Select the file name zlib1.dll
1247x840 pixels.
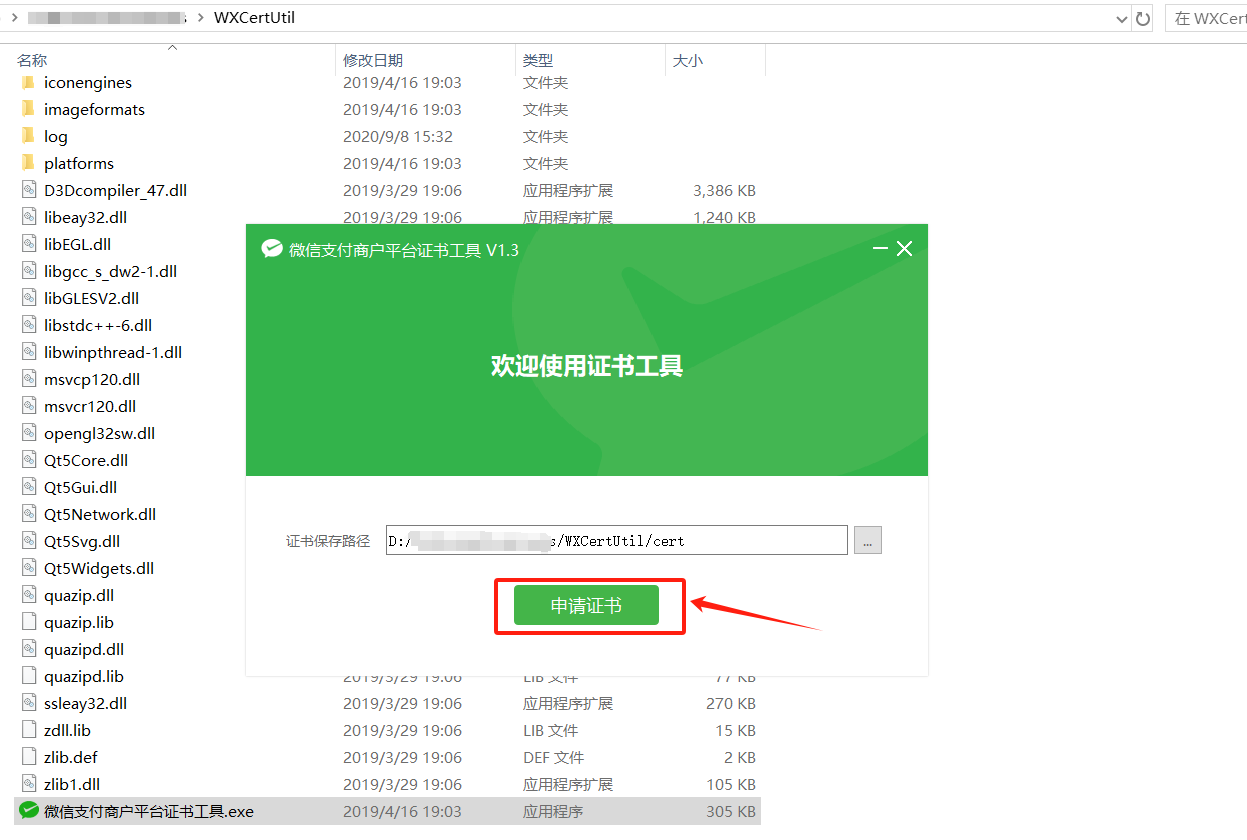point(72,784)
